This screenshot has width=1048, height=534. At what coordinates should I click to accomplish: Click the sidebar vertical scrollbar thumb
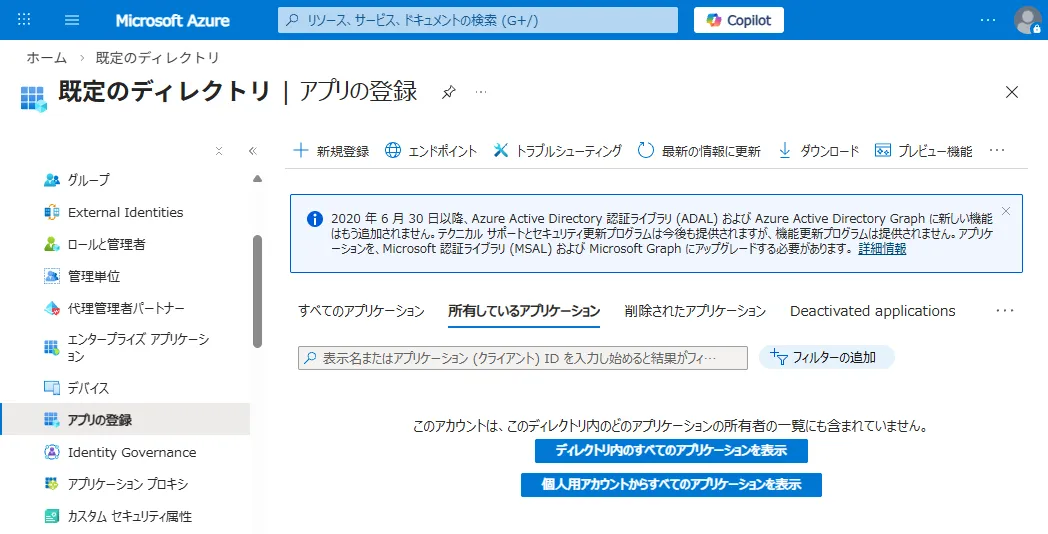pos(257,291)
